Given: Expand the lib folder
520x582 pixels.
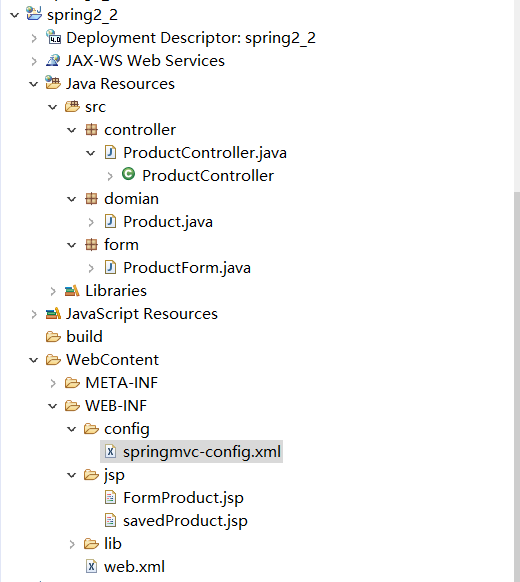Looking at the screenshot, I should click(x=72, y=545).
